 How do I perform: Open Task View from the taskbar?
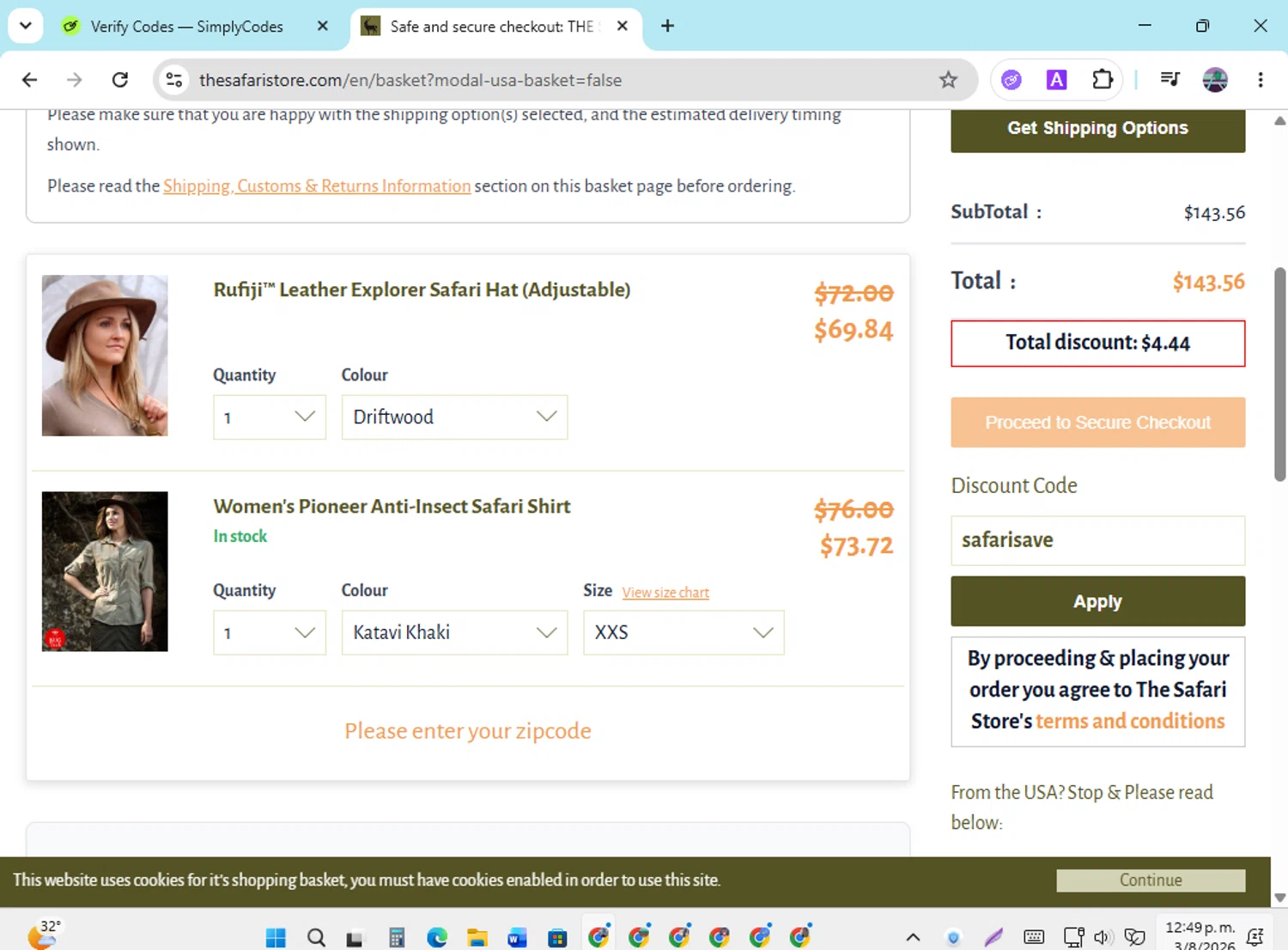tap(355, 938)
